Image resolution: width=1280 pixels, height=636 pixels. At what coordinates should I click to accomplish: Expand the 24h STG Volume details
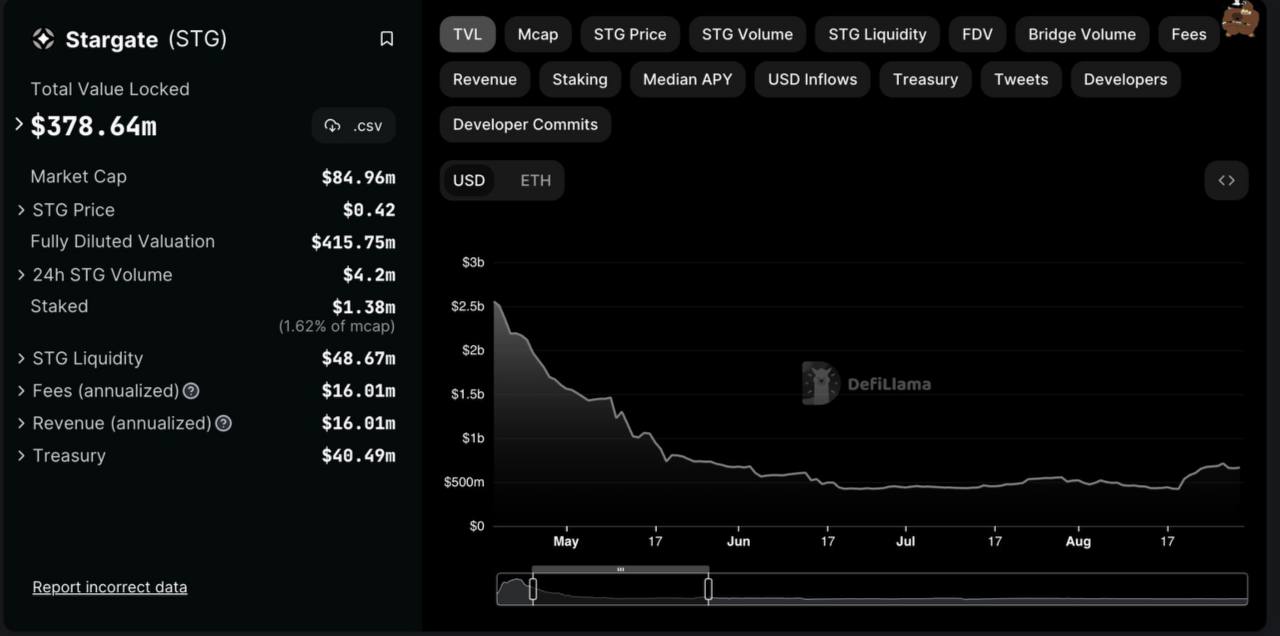(21, 275)
